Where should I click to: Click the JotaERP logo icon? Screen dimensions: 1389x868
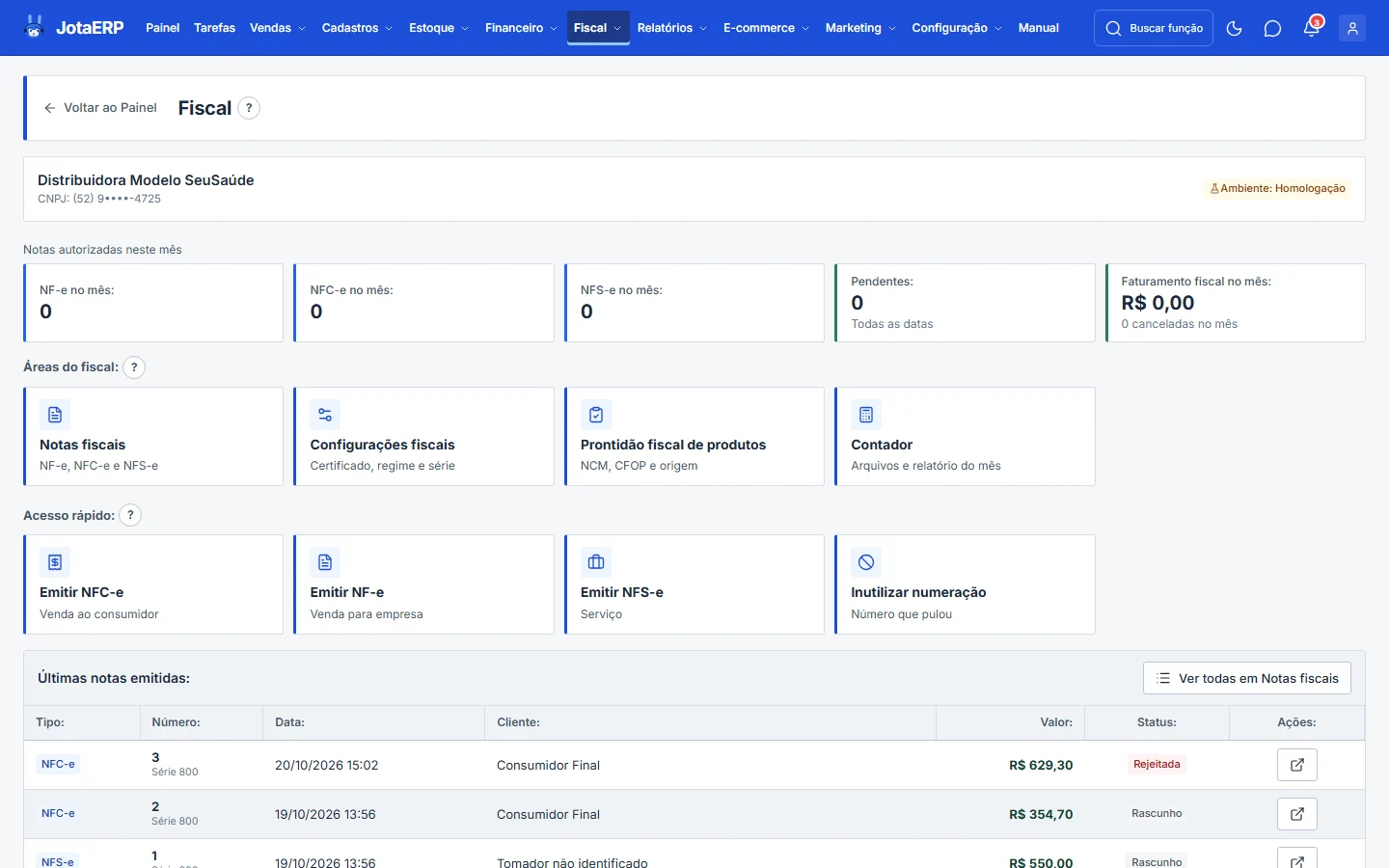coord(35,27)
